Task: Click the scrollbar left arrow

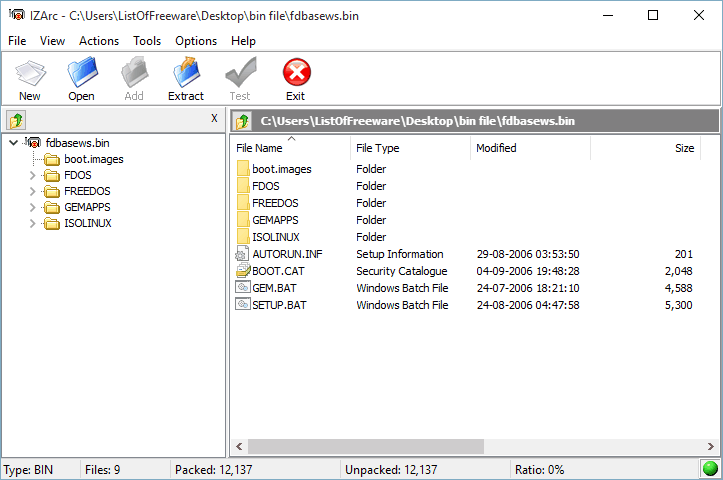Action: [x=239, y=446]
